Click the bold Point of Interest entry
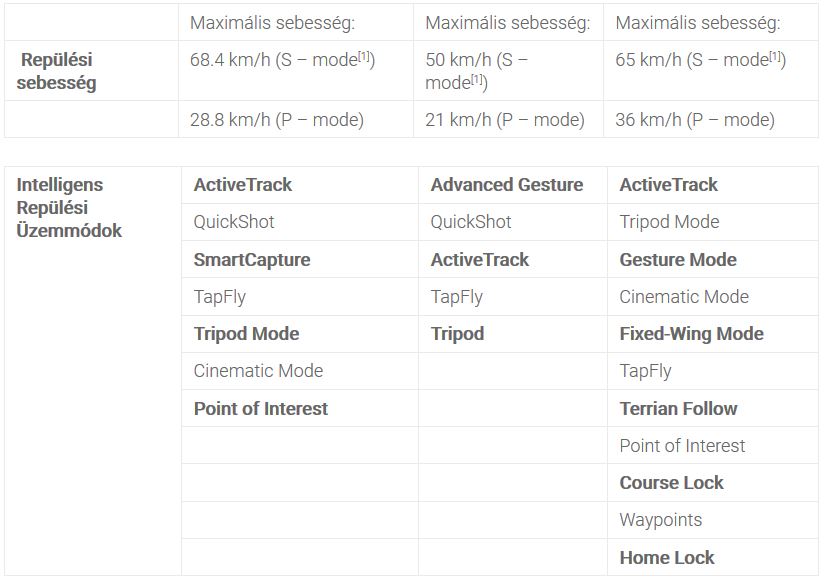The image size is (826, 583). point(260,409)
